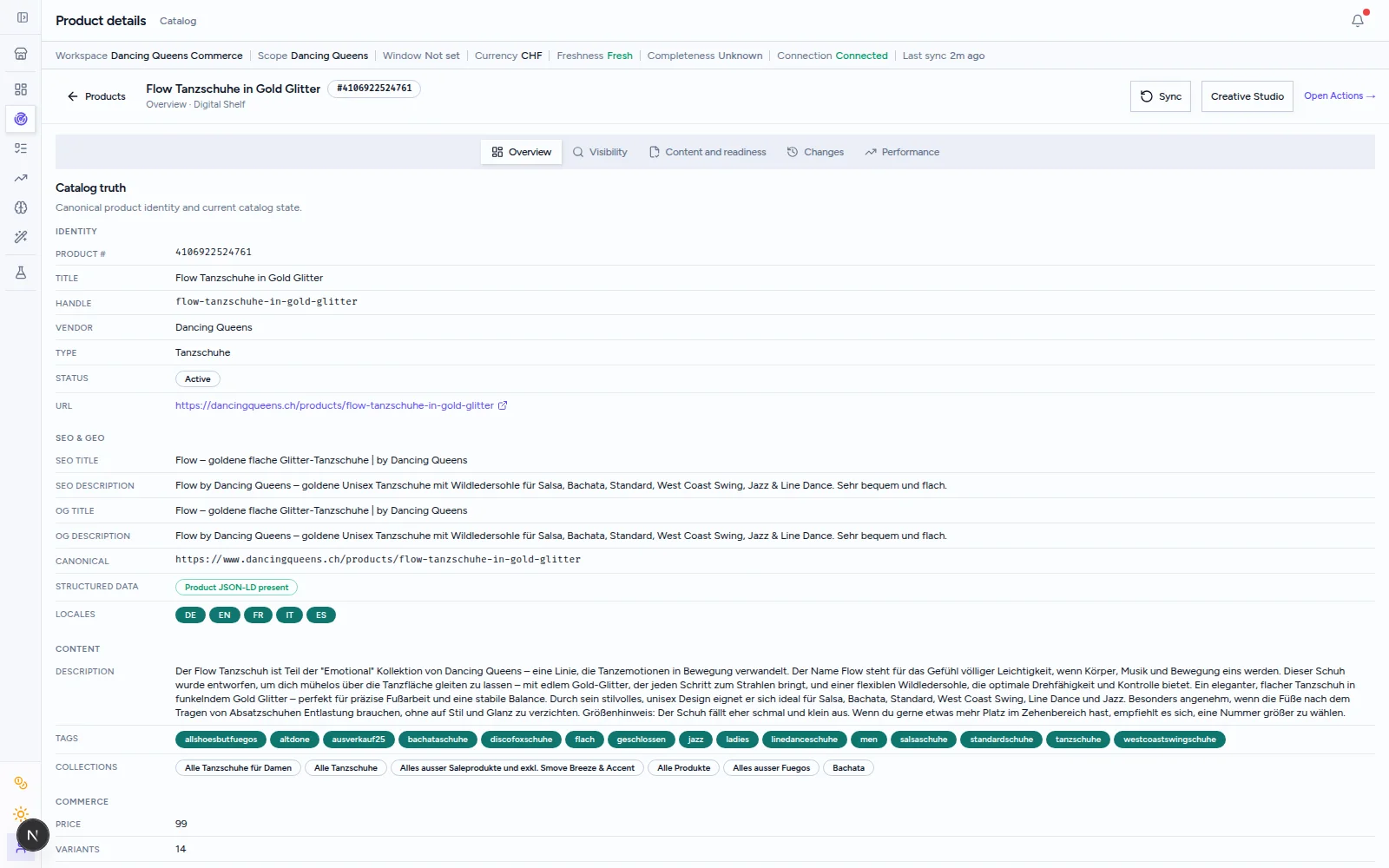Click the discofoxschuhe tag
Viewport: 1389px width, 868px height.
521,740
